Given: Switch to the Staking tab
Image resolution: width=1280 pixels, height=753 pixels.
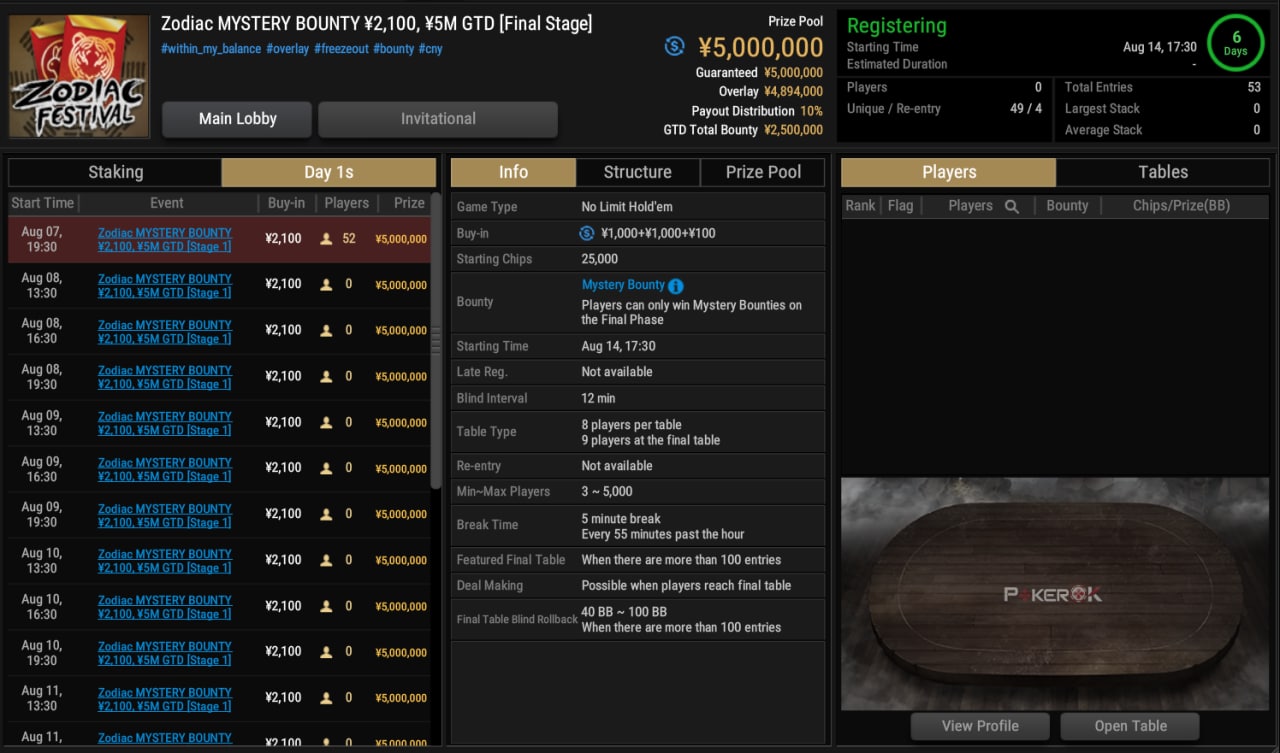Looking at the screenshot, I should coord(115,172).
